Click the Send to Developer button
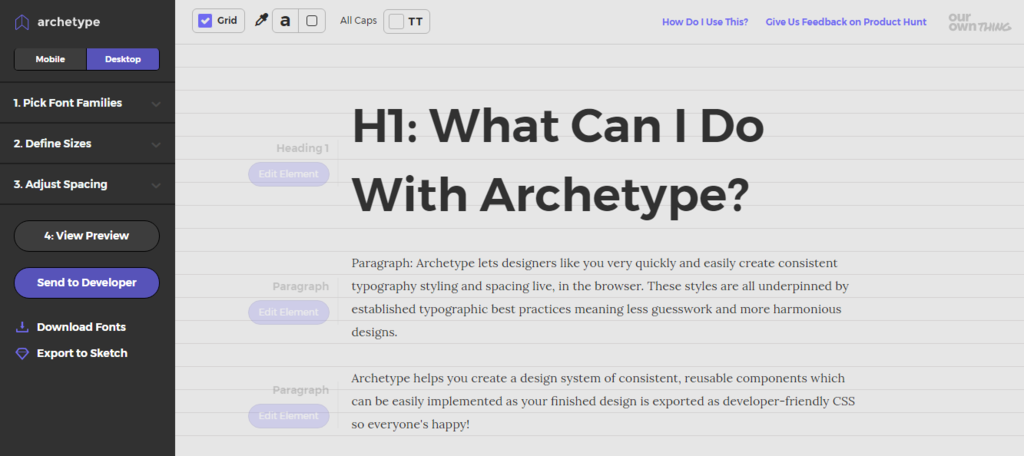Screen dimensions: 1024x456 point(87,283)
